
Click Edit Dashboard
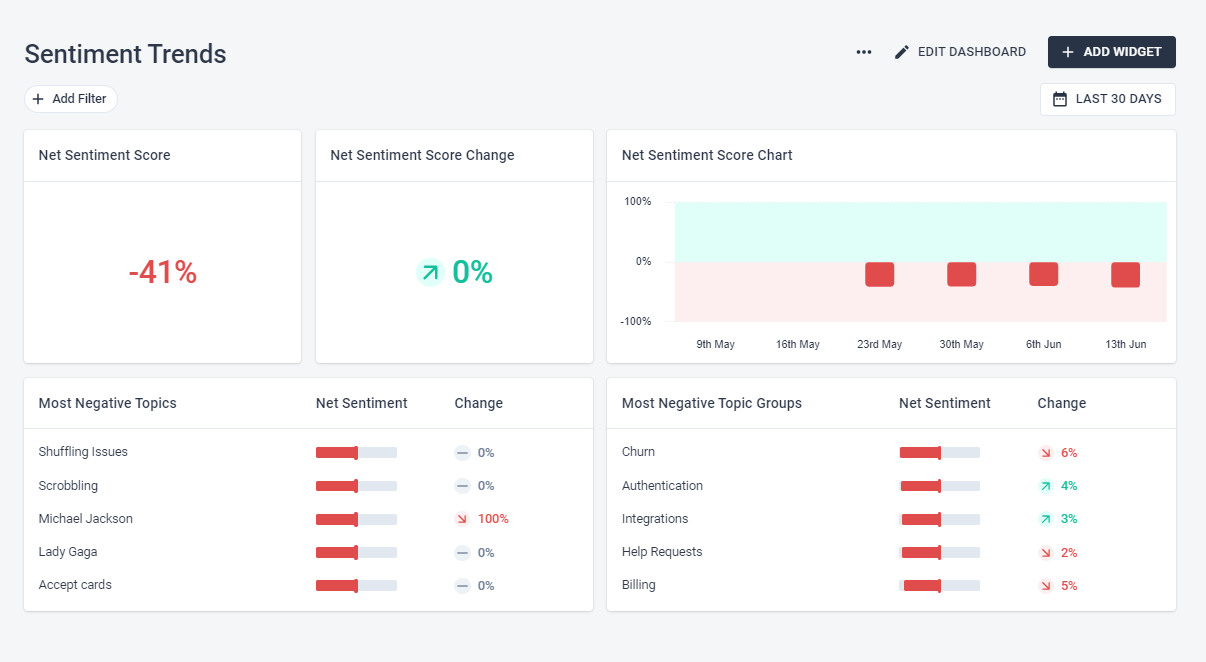(x=960, y=52)
